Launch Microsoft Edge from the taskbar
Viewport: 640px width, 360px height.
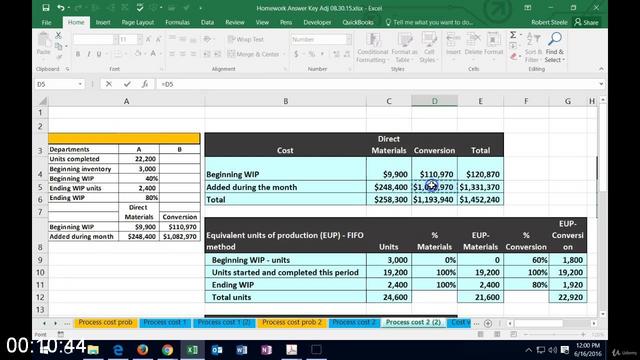118,350
